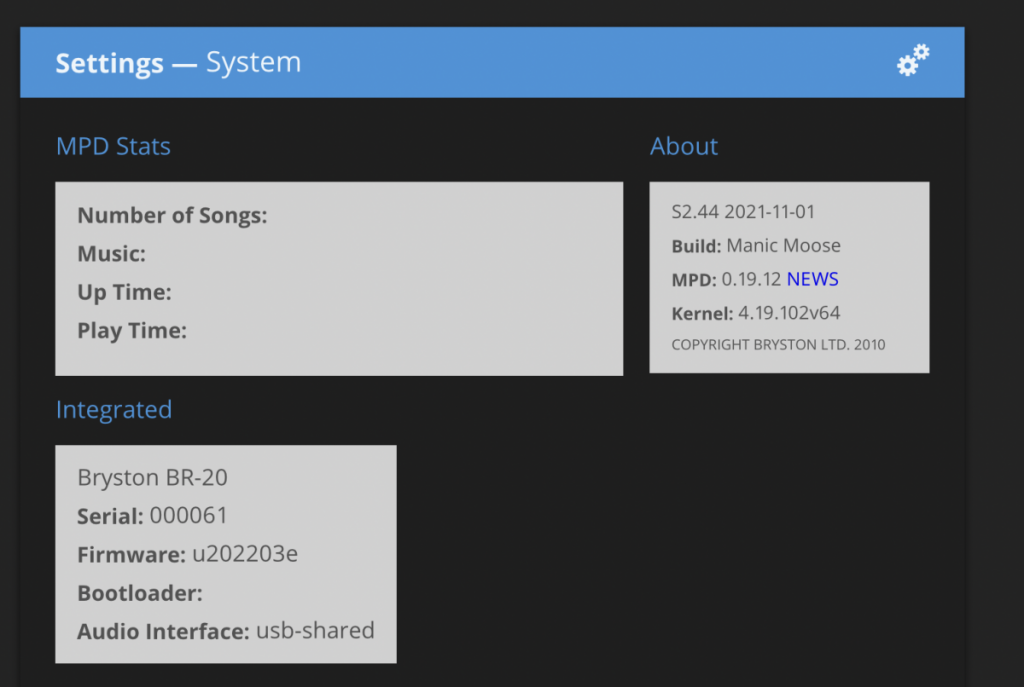Open the settings gears icon

[913, 61]
